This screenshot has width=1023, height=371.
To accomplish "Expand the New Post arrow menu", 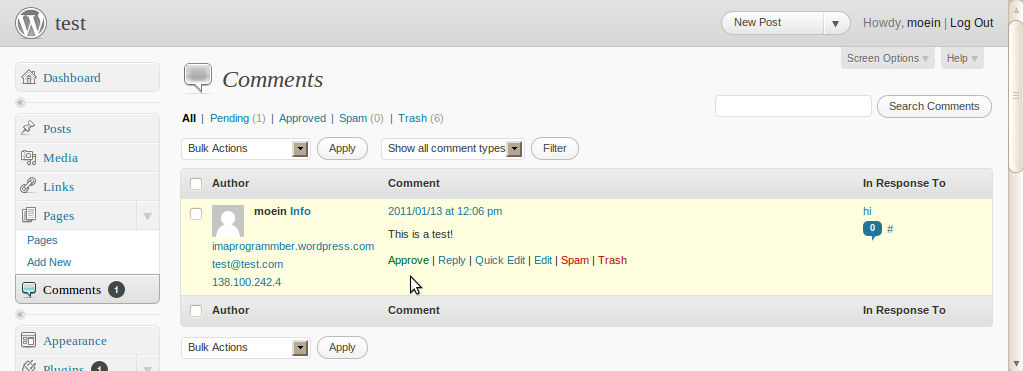I will (836, 23).
